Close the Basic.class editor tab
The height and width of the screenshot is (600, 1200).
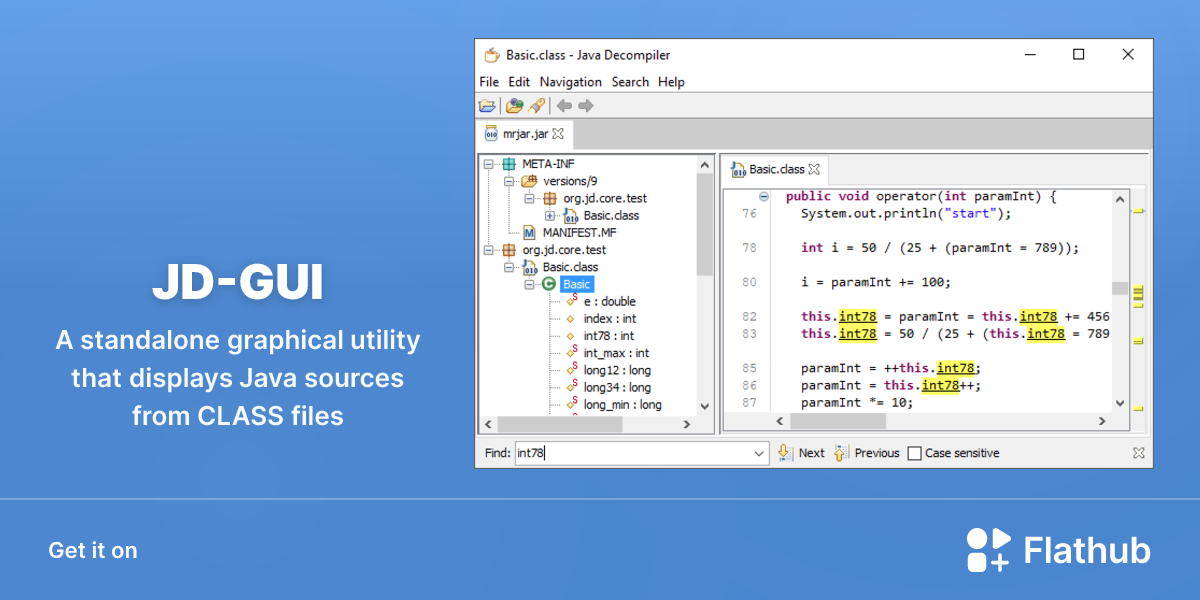click(x=814, y=169)
